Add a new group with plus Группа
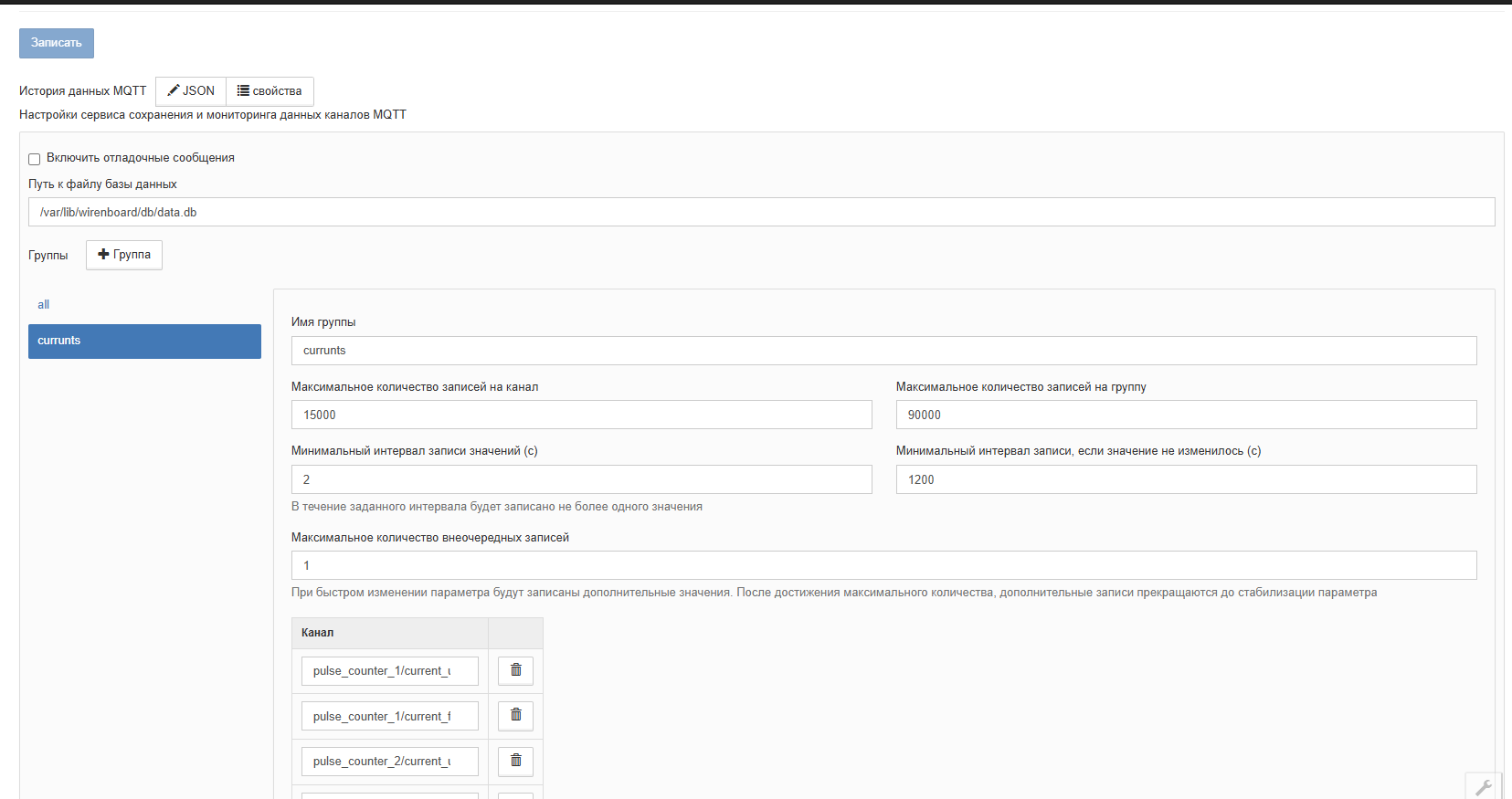This screenshot has width=1512, height=799. point(124,255)
